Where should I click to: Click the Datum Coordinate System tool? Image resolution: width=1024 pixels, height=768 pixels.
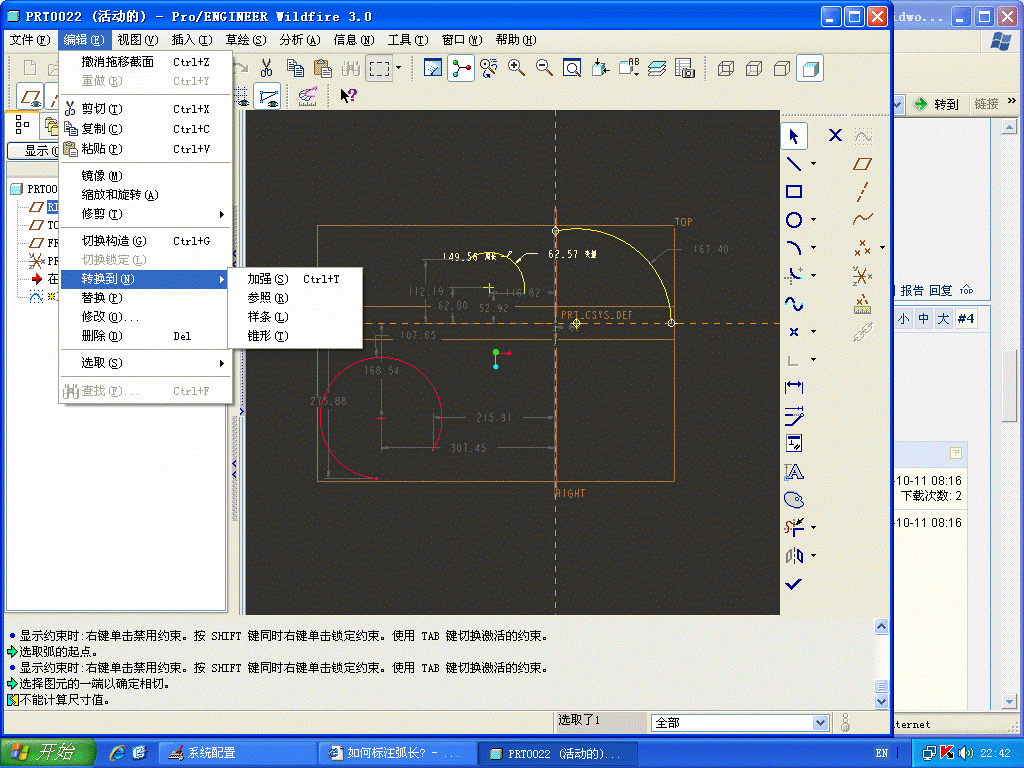point(863,276)
